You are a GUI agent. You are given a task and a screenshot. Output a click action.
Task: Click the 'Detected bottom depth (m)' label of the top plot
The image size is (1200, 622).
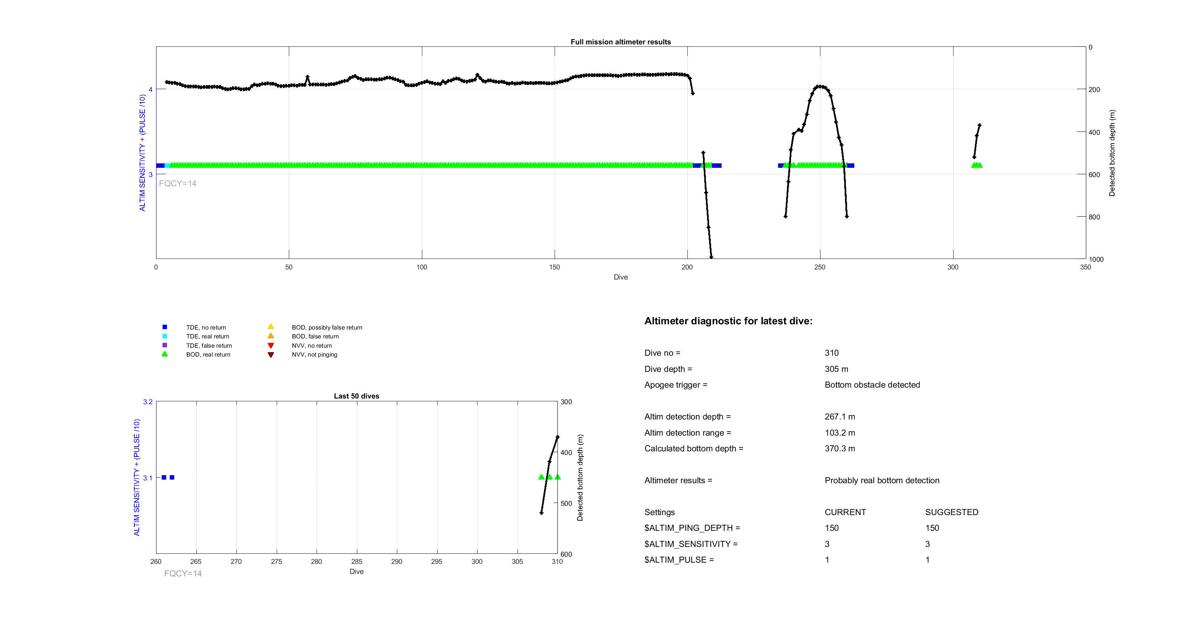click(x=1111, y=153)
